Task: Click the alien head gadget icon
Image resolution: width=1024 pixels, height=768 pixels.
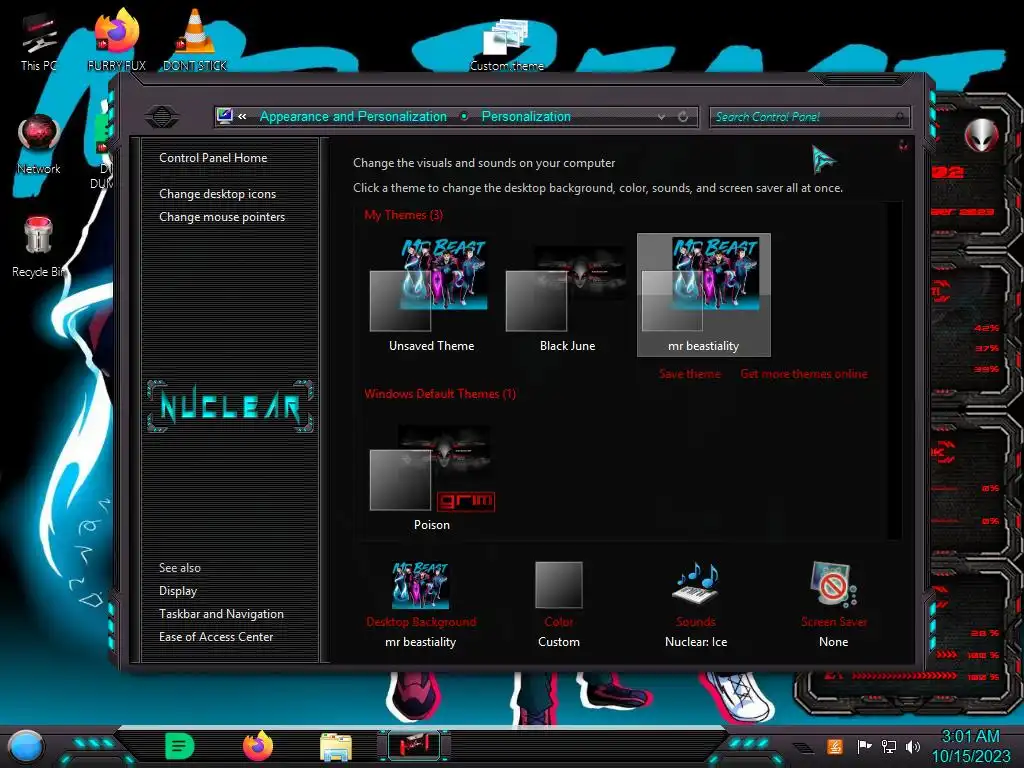Action: pos(981,135)
